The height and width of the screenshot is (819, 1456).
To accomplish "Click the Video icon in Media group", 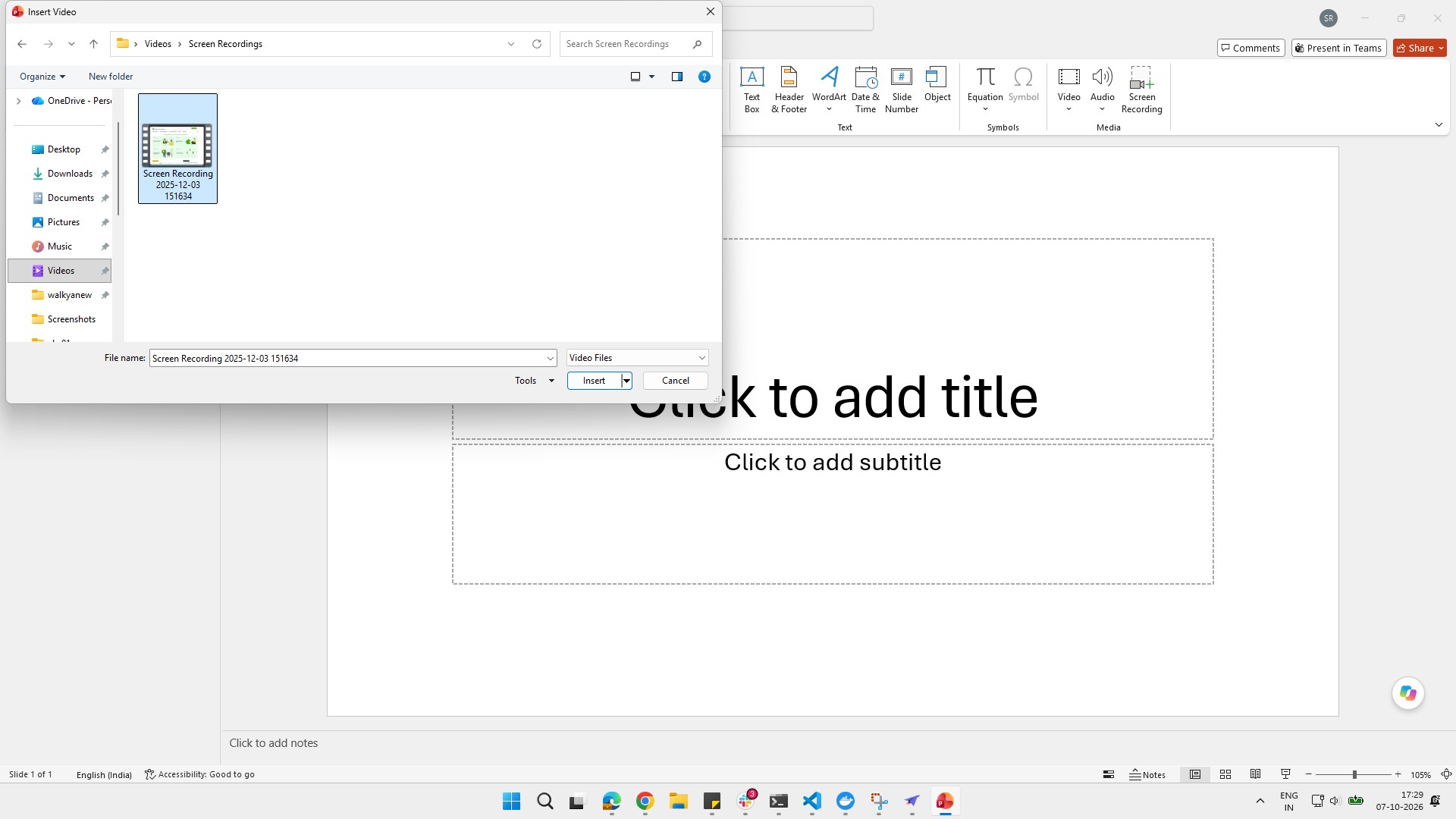I will tap(1068, 77).
